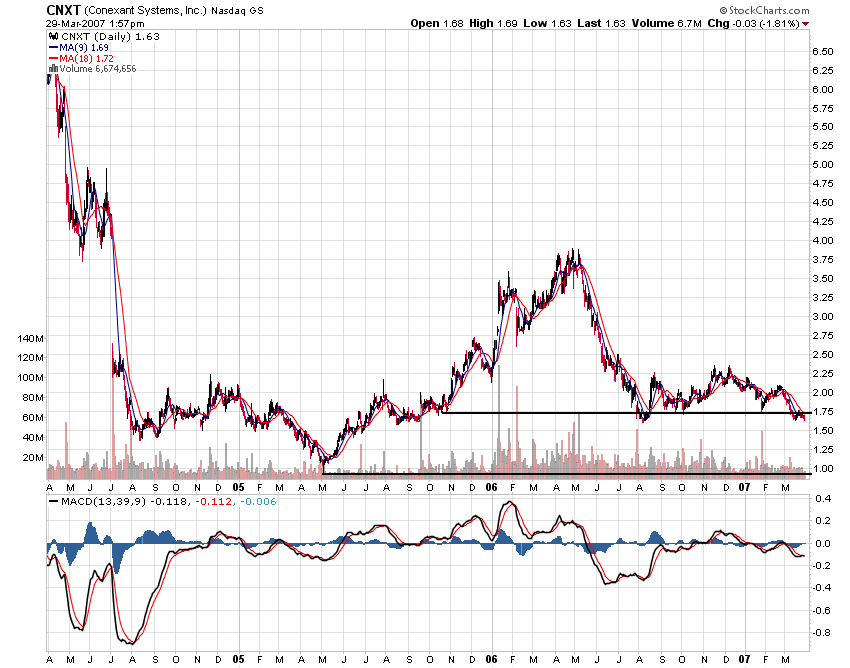Click the Low 1.63 value
Viewport: 850px width, 668px height.
548,23
